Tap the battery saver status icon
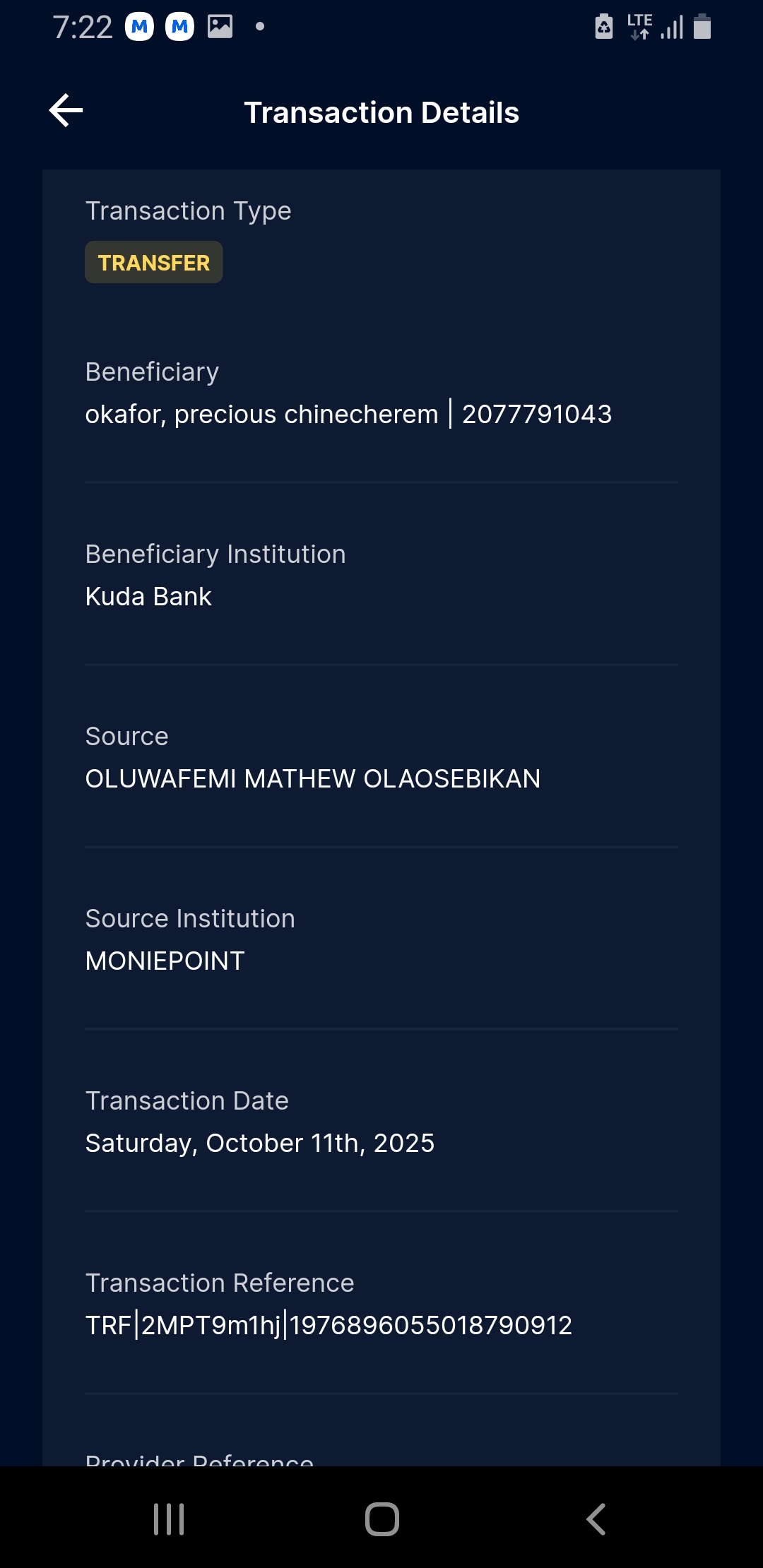Image resolution: width=763 pixels, height=1568 pixels. [604, 27]
